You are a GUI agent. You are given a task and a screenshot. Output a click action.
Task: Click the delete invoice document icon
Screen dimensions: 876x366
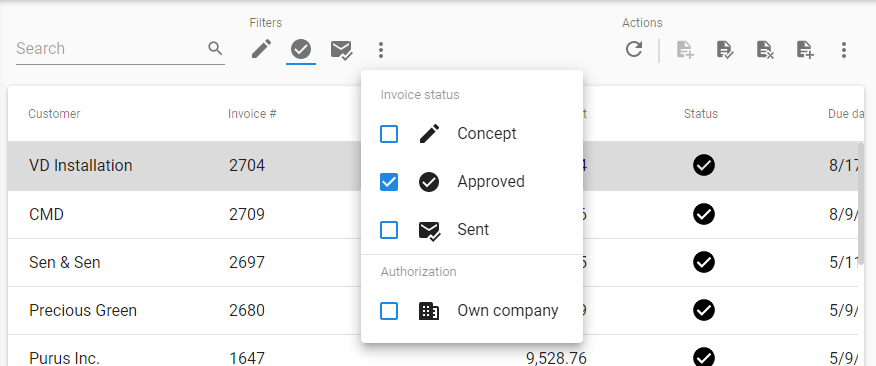[x=765, y=50]
